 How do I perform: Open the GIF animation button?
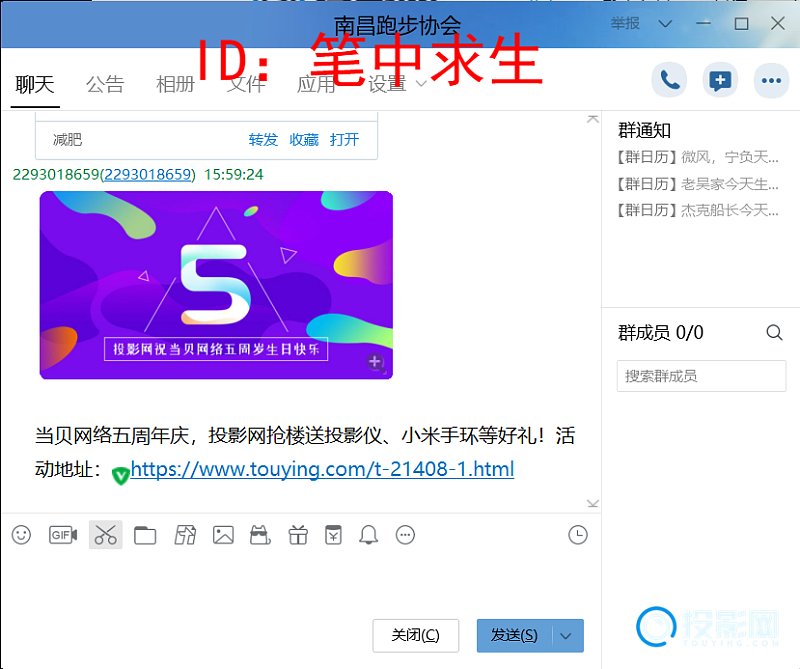[63, 535]
